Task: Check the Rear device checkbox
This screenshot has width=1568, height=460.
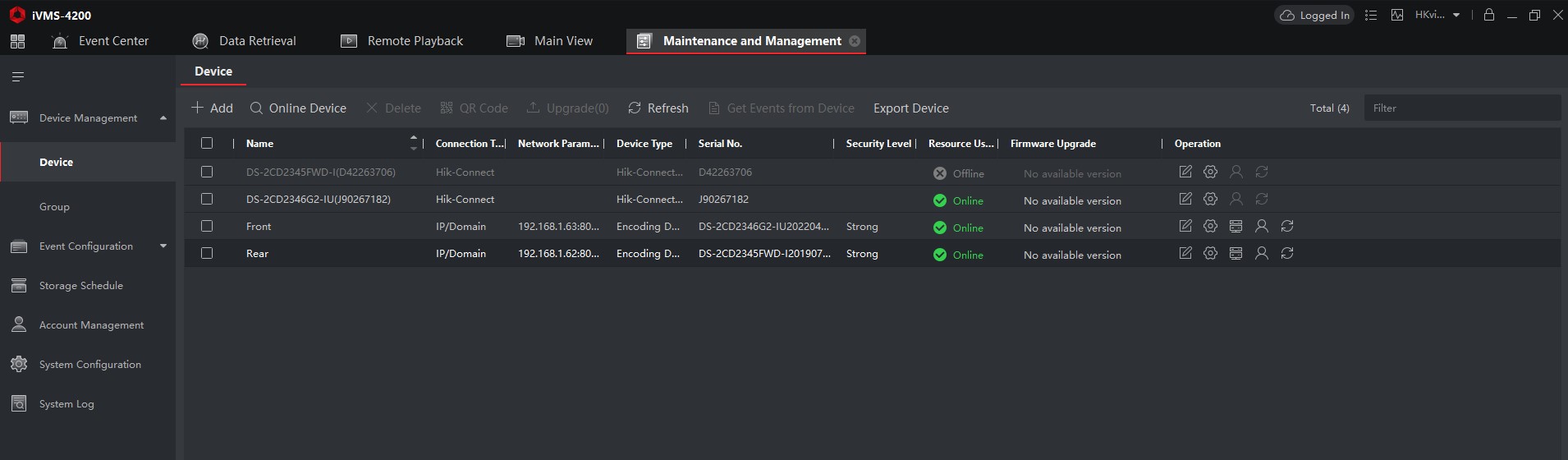Action: [x=207, y=253]
